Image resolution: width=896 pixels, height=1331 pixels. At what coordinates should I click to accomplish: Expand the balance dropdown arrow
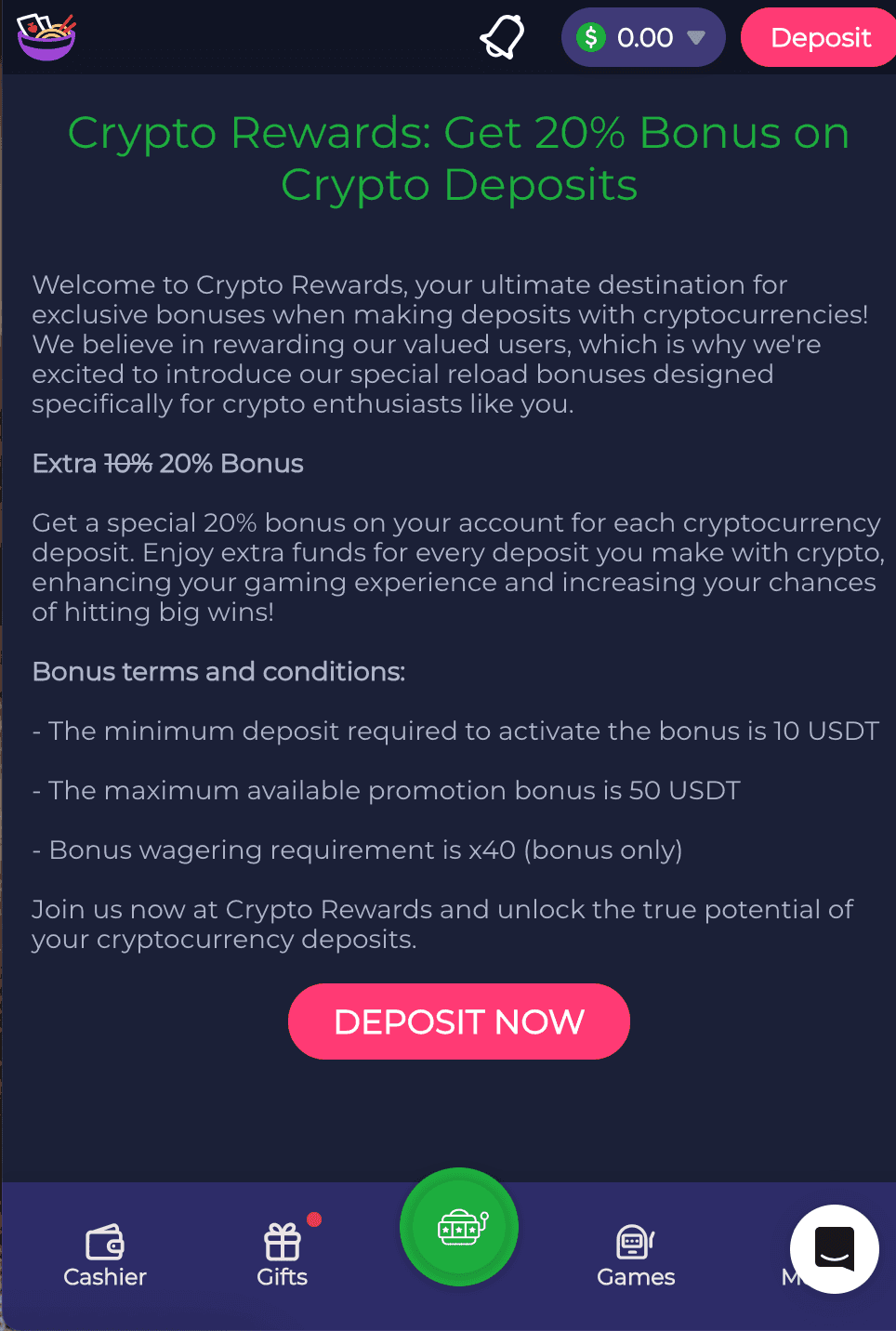coord(695,38)
